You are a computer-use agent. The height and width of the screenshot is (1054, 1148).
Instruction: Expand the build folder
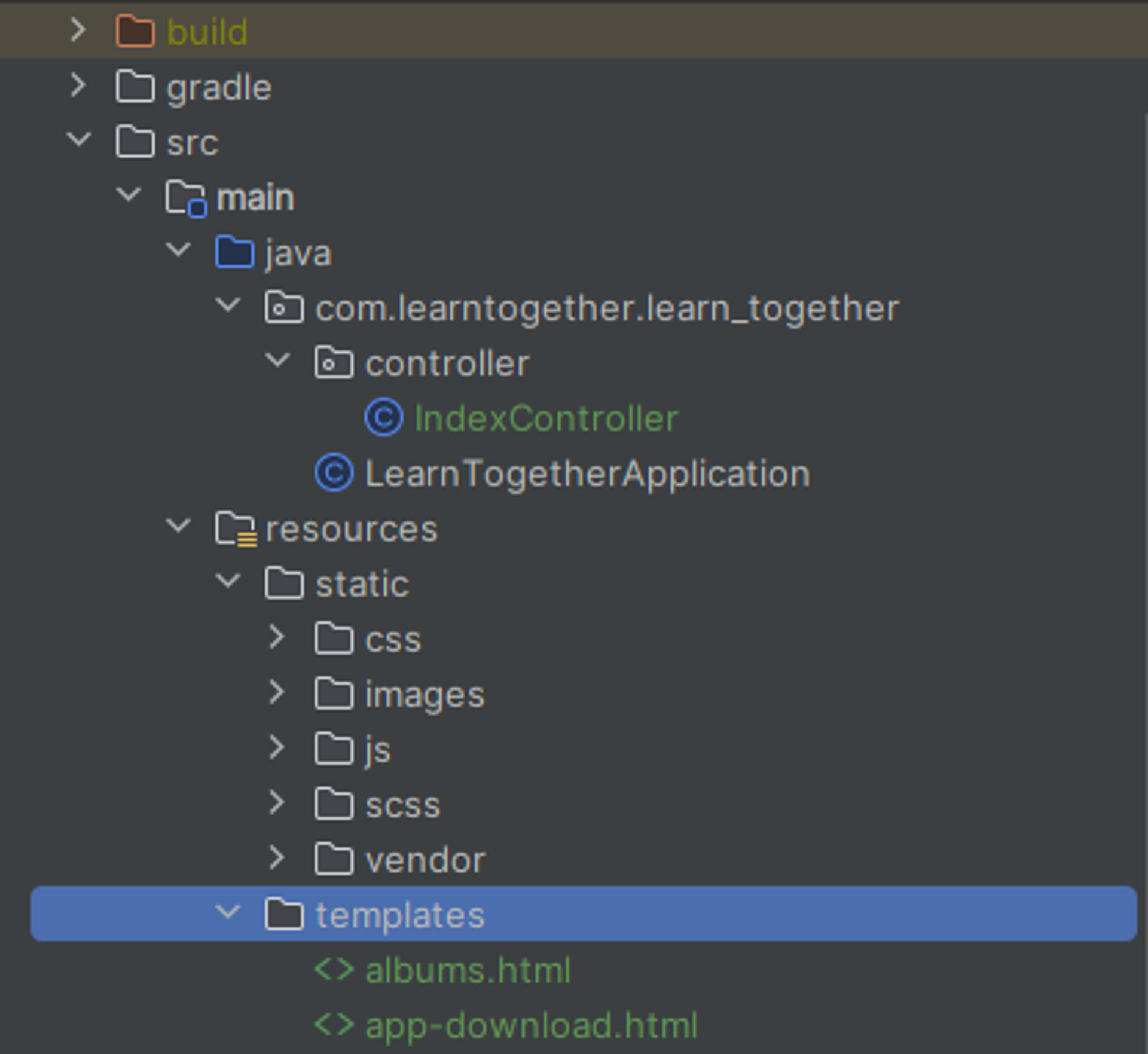(x=78, y=30)
